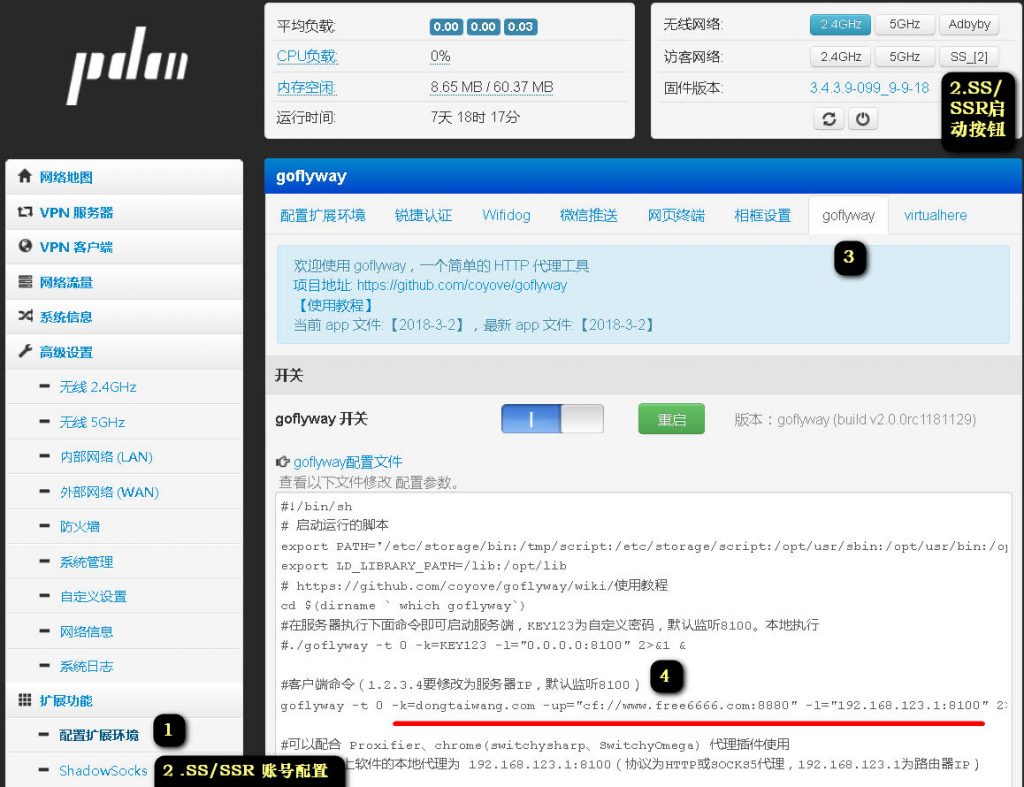This screenshot has height=787, width=1024.
Task: Open the 网页终端 tab
Action: (676, 216)
